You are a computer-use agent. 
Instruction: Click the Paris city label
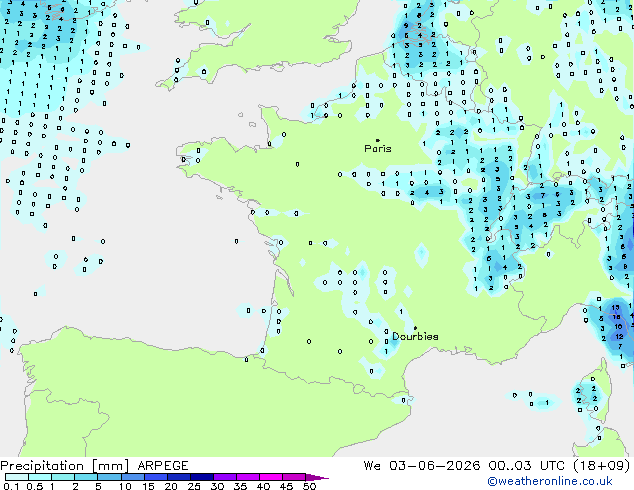(378, 149)
